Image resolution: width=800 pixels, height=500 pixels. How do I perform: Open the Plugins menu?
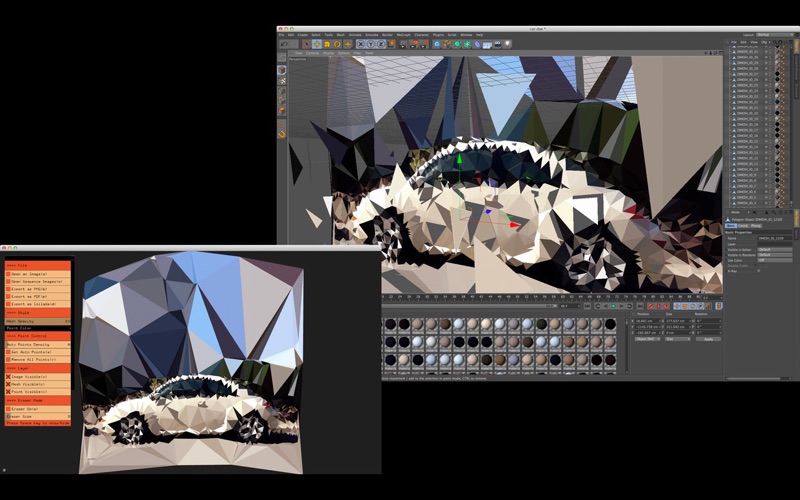[438, 35]
